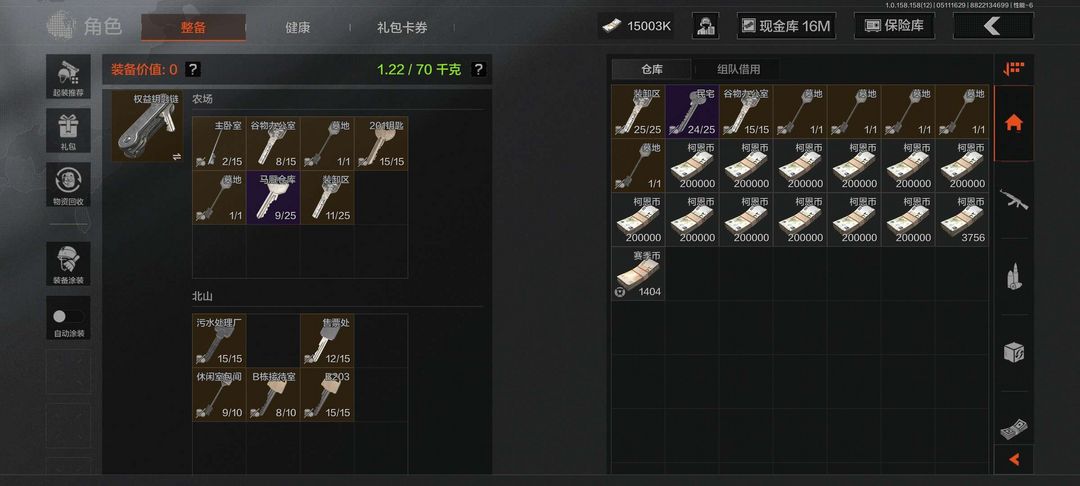Select the orange home category icon

pyautogui.click(x=1014, y=123)
